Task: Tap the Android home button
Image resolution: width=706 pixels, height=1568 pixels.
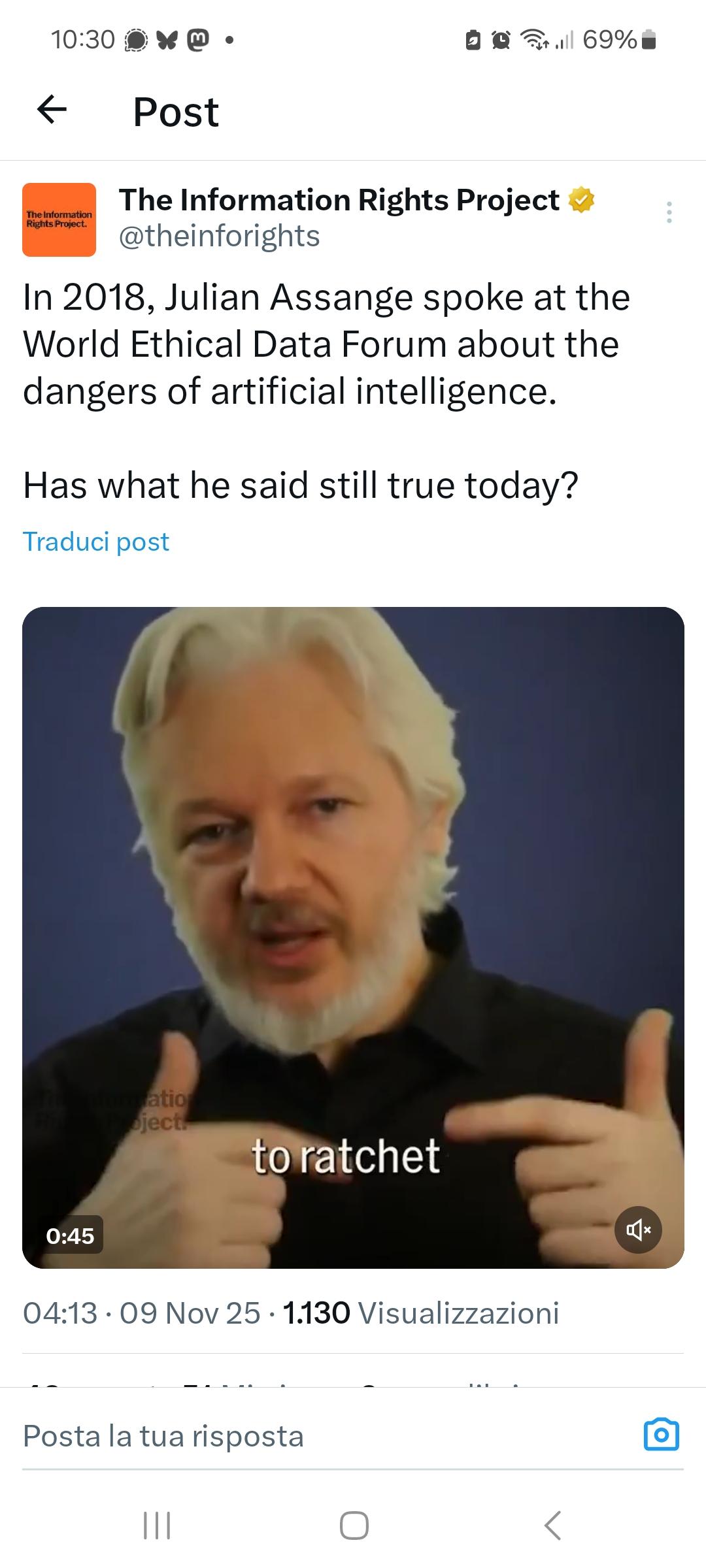Action: point(354,1526)
